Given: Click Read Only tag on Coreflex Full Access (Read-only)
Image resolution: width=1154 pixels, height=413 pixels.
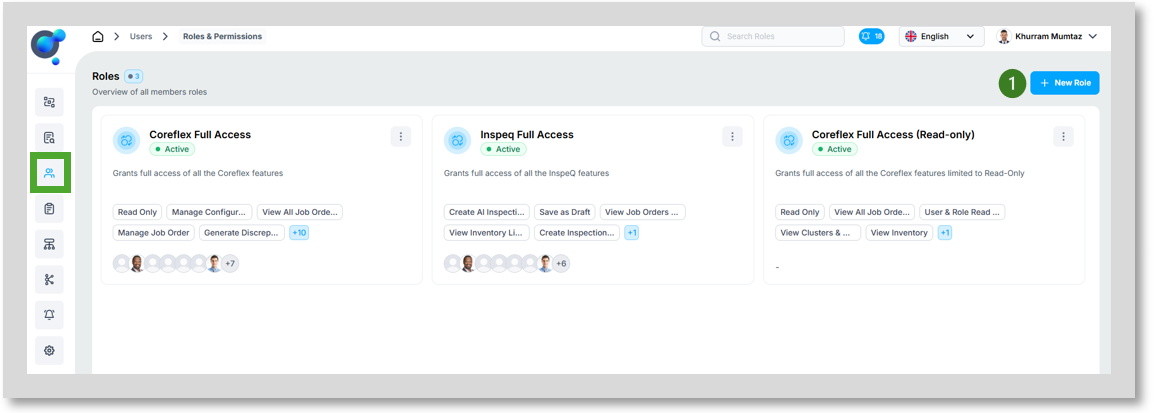Looking at the screenshot, I should point(800,212).
